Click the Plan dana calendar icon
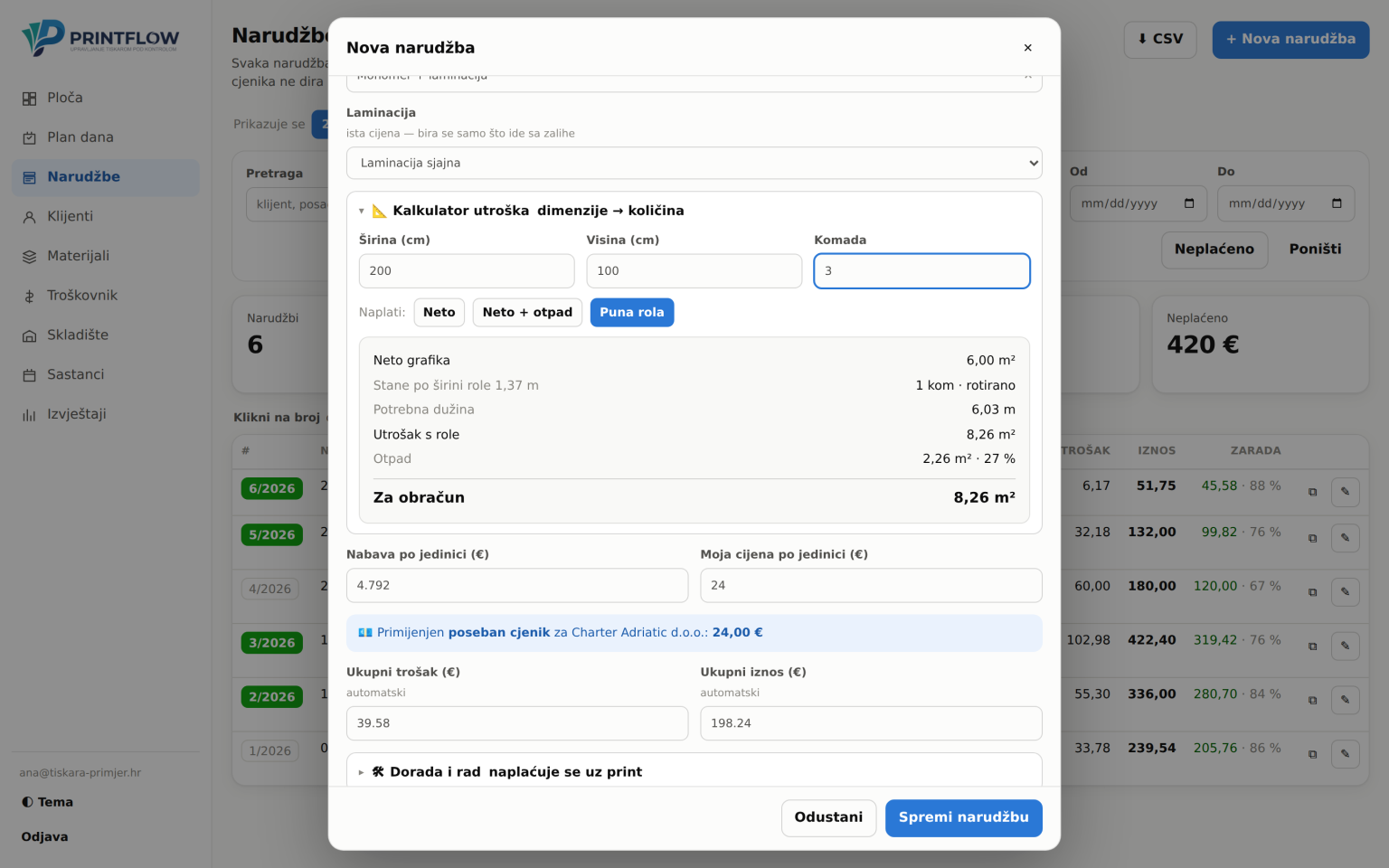The height and width of the screenshot is (868, 1389). [30, 137]
